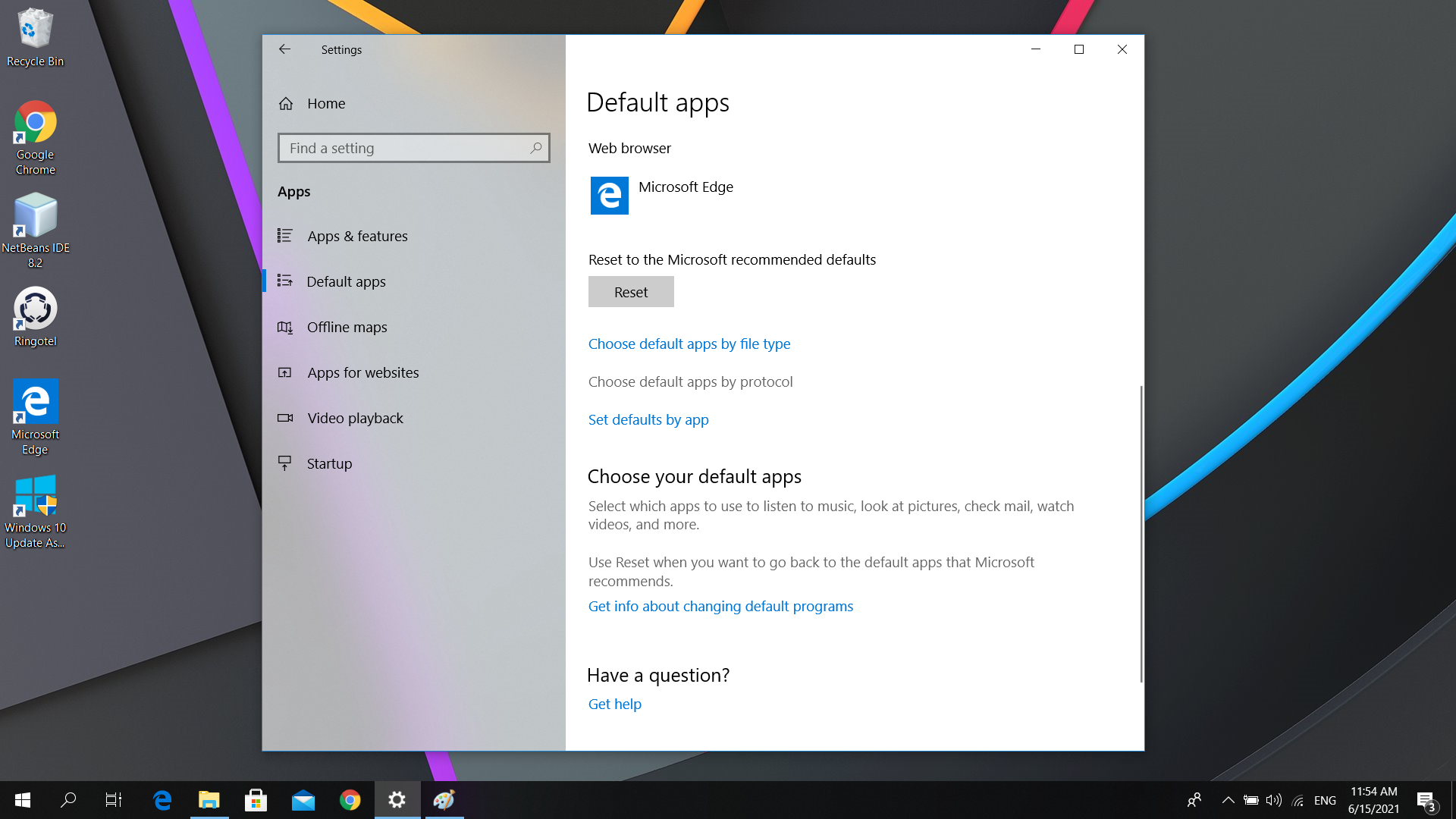Open Mail from the taskbar

click(303, 800)
